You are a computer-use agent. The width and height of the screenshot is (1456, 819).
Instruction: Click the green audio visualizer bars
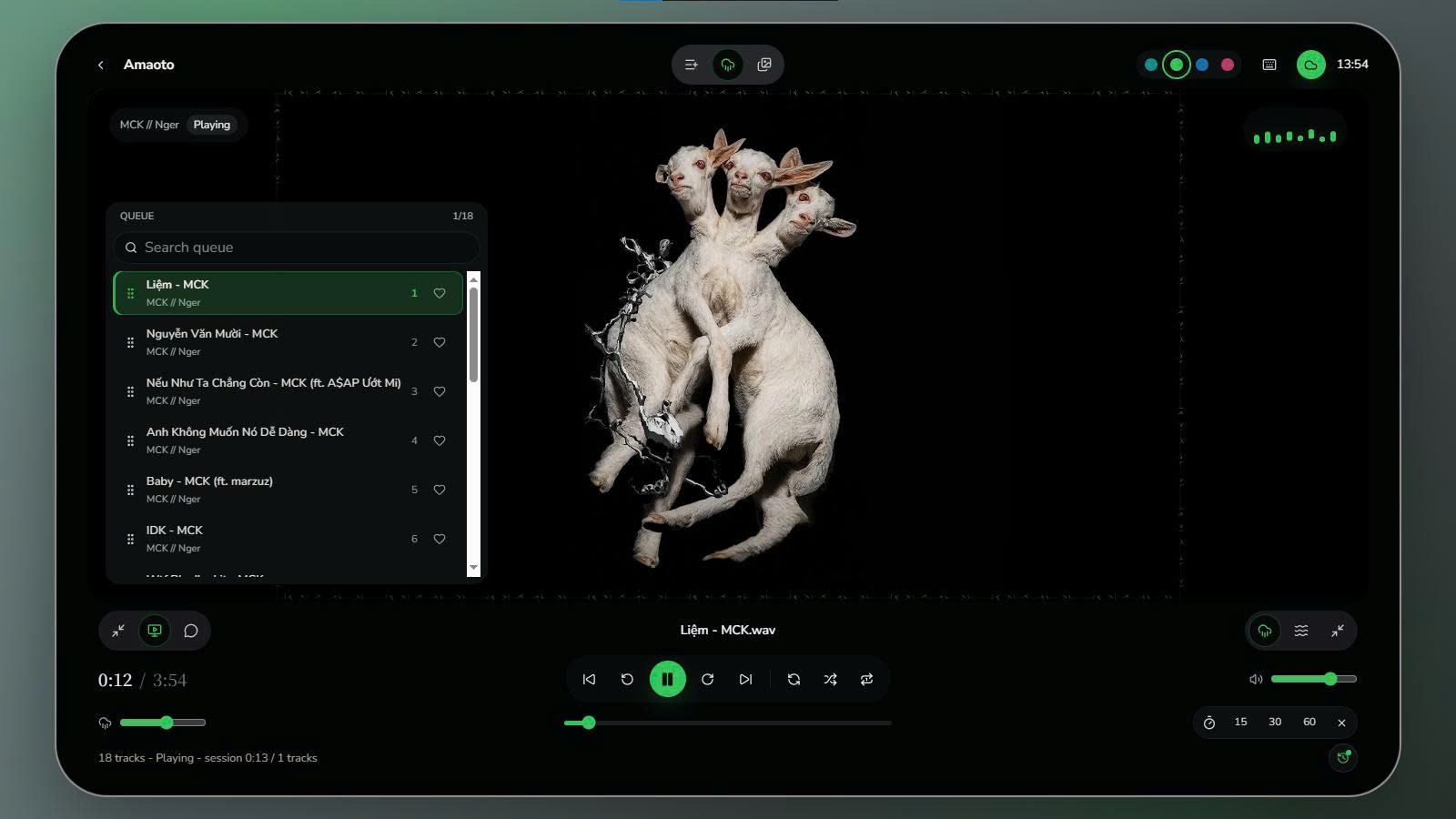1295,136
